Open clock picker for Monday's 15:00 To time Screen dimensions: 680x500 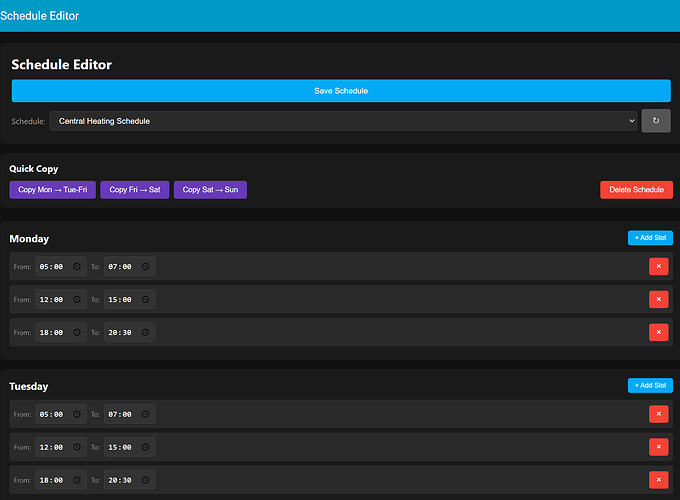(x=145, y=300)
